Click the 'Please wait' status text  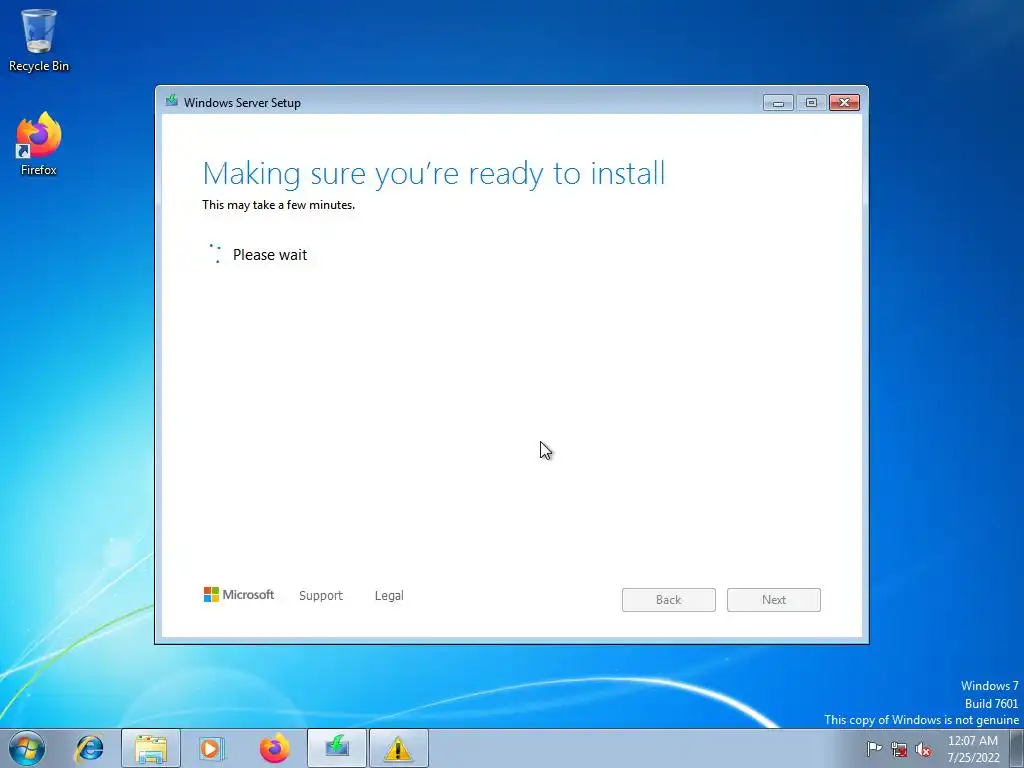270,255
